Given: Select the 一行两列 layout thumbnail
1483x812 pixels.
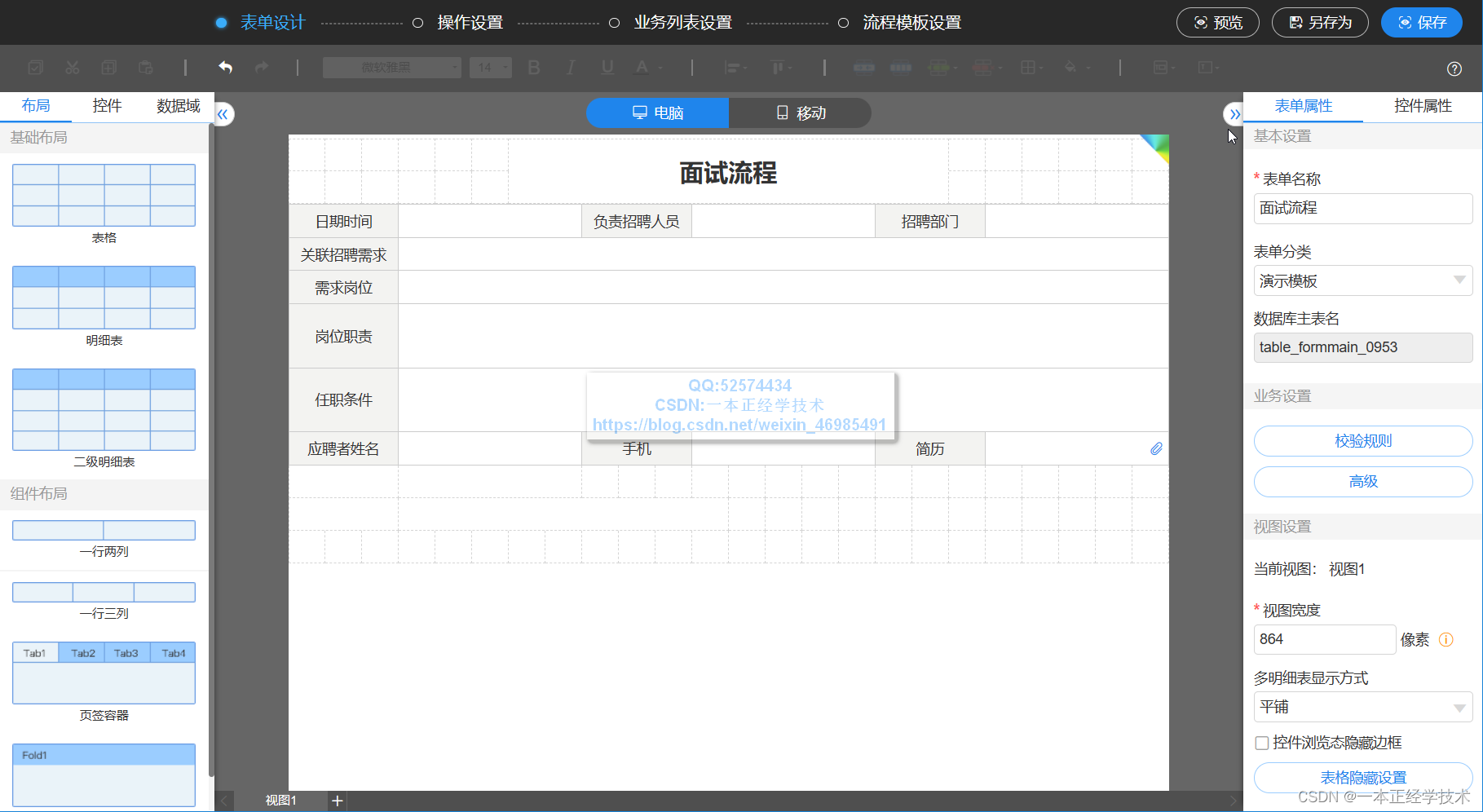Looking at the screenshot, I should [x=104, y=530].
